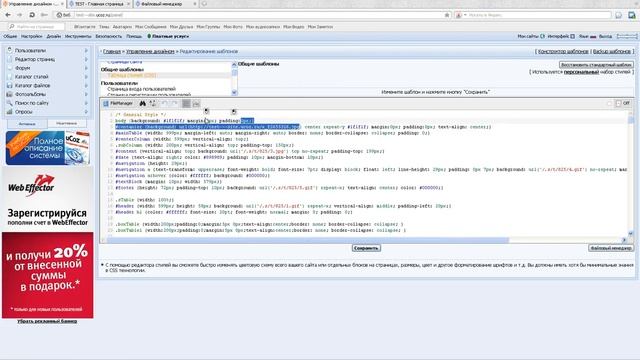Open the Общее menu
Viewport: 640px width, 360px height.
pos(10,36)
